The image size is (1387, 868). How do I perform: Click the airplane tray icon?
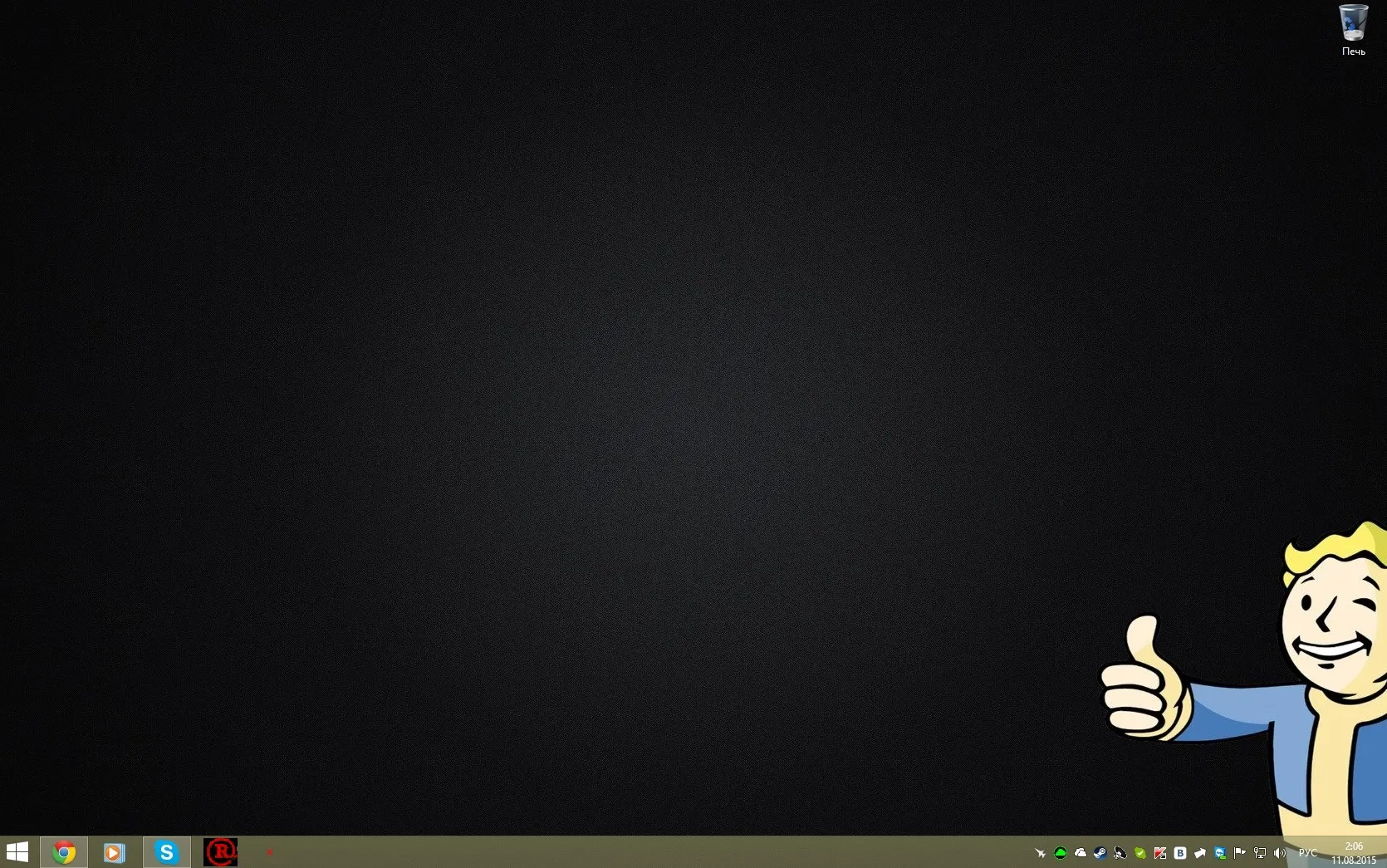(1040, 853)
